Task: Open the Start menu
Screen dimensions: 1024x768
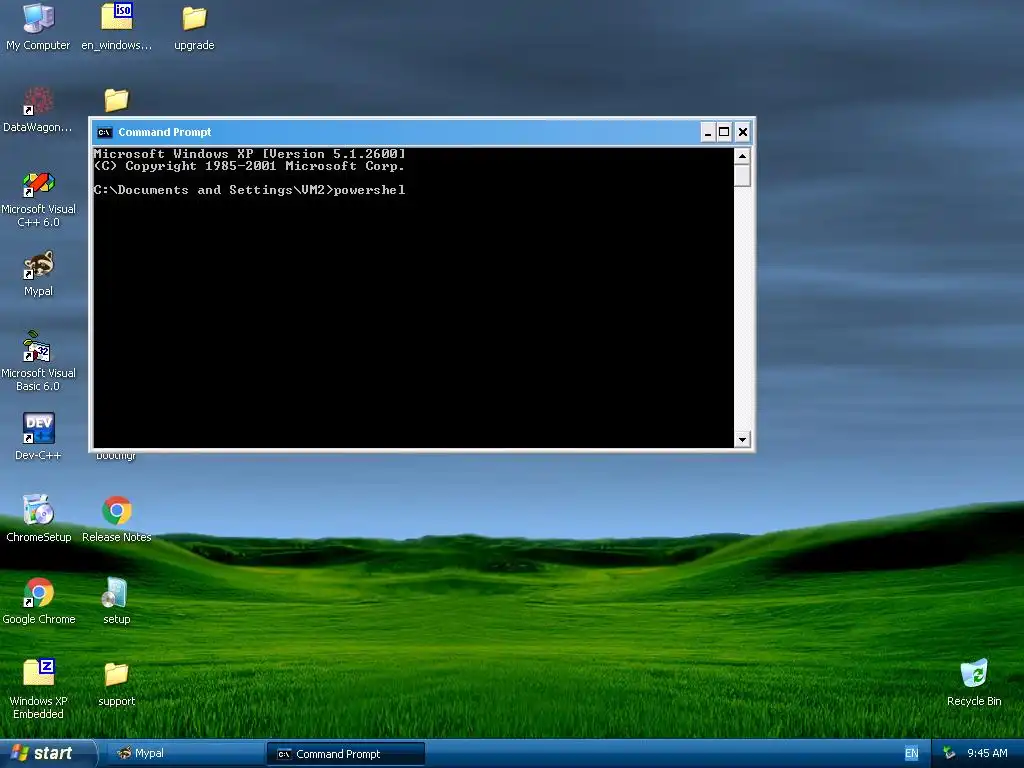Action: (46, 753)
